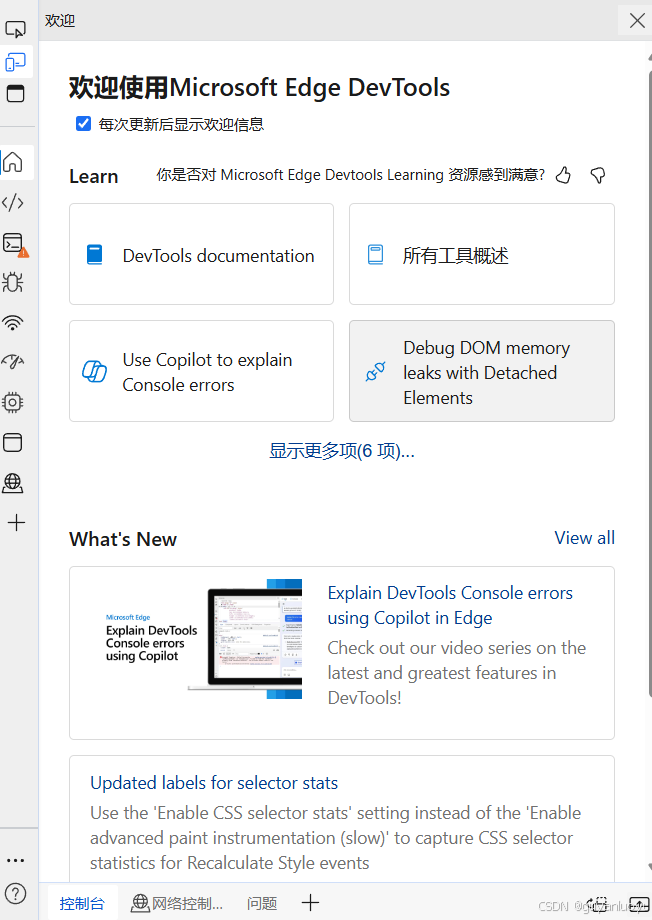Screen dimensions: 652x920
Task: Open the Help question mark icon
Action: click(x=16, y=894)
